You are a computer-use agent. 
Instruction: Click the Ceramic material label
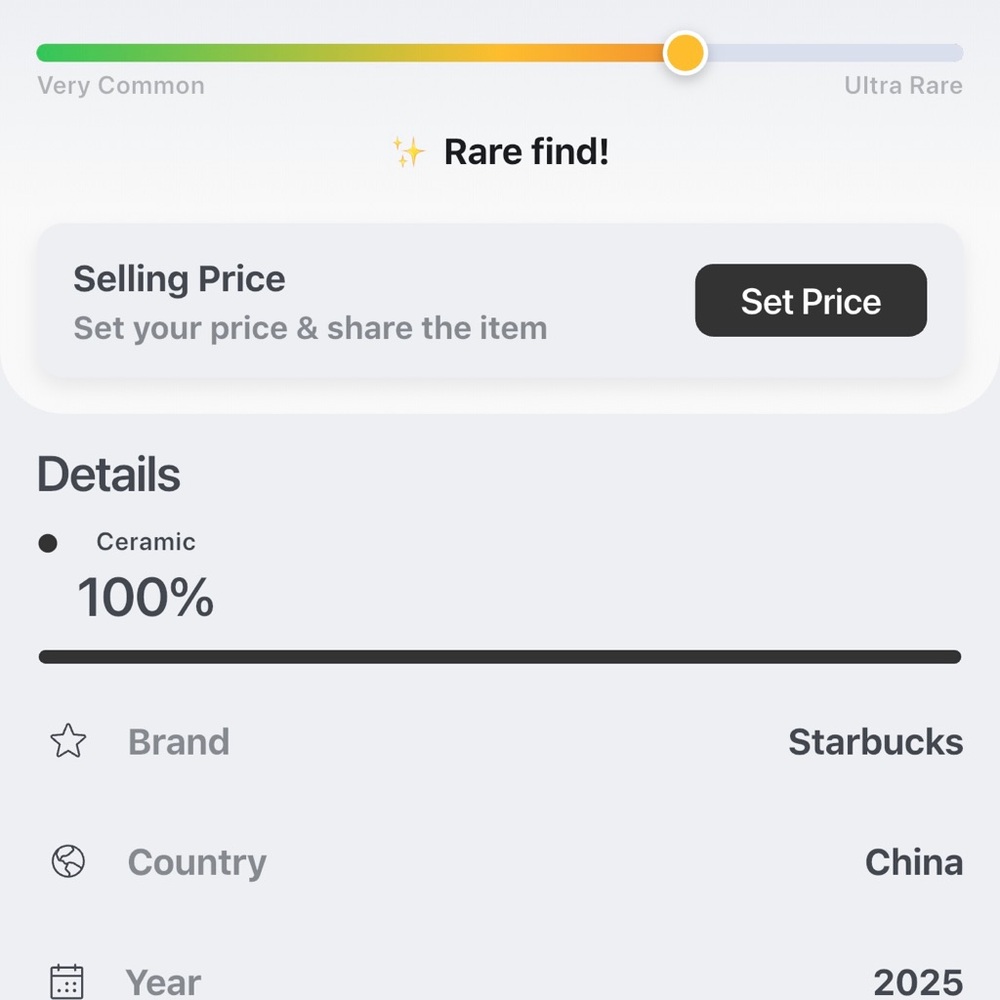pos(146,542)
